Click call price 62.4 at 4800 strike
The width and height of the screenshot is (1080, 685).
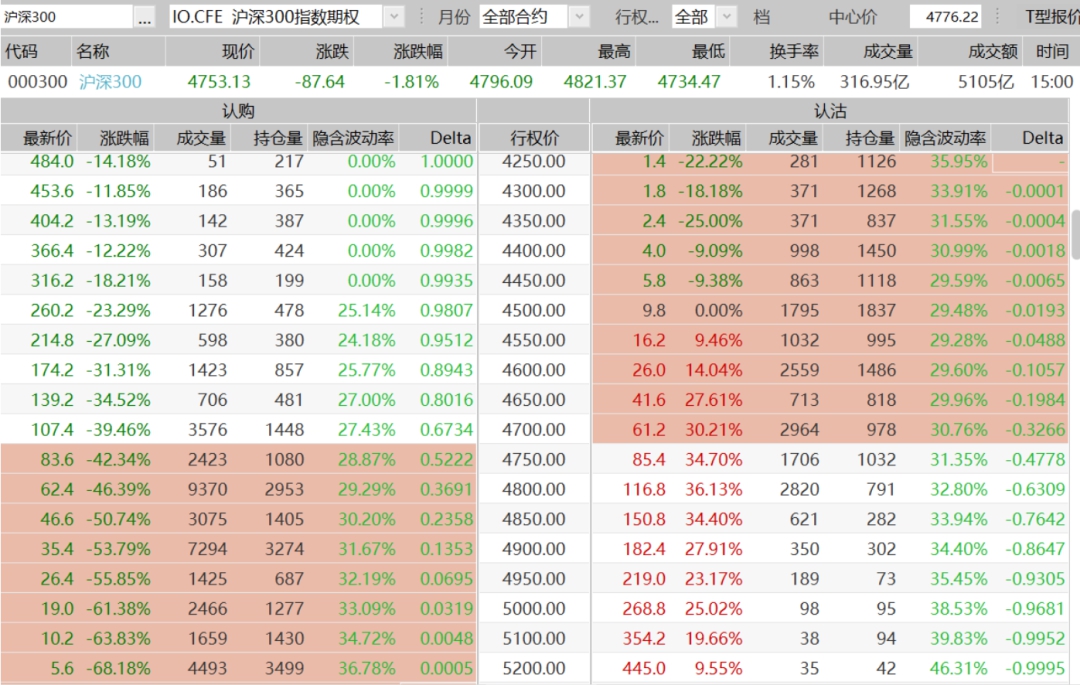(57, 489)
